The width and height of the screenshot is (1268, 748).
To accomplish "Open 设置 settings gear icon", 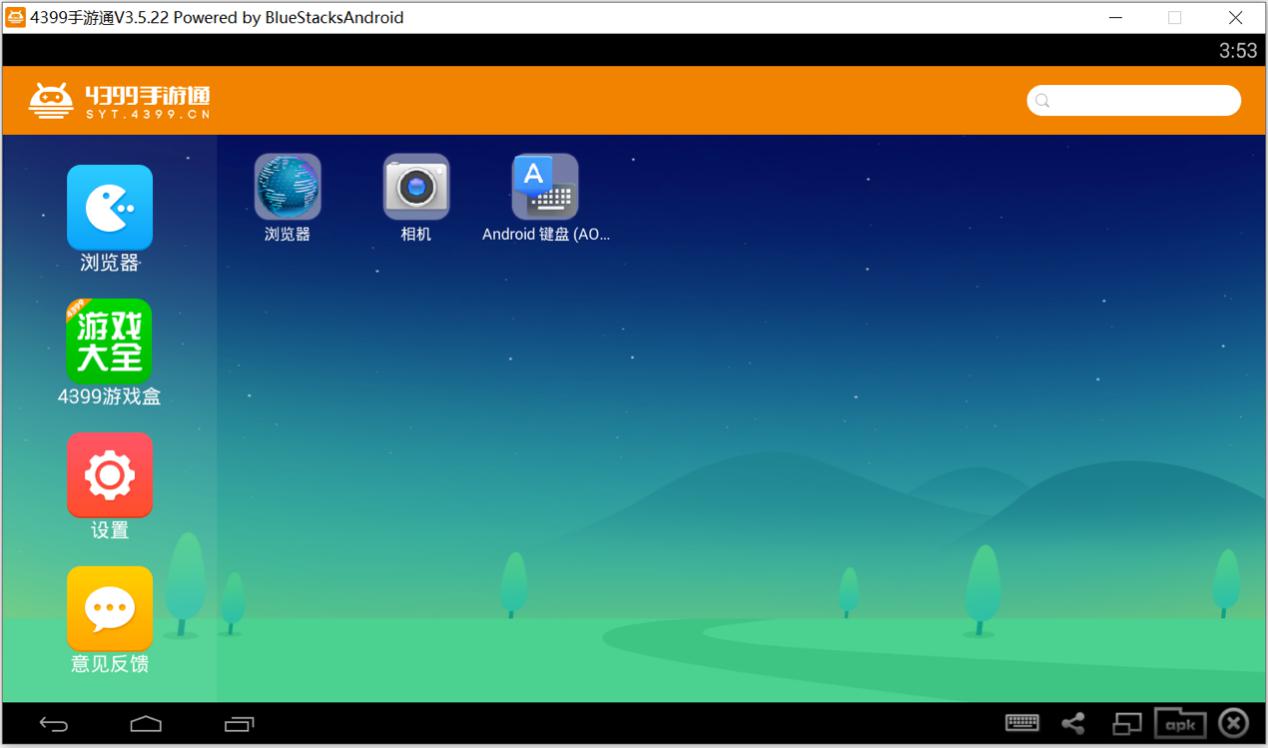I will point(110,475).
